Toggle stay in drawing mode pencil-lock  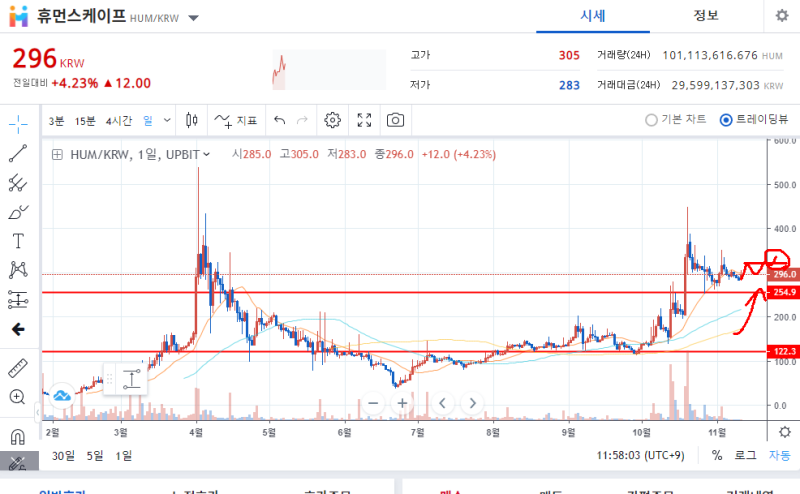18,463
